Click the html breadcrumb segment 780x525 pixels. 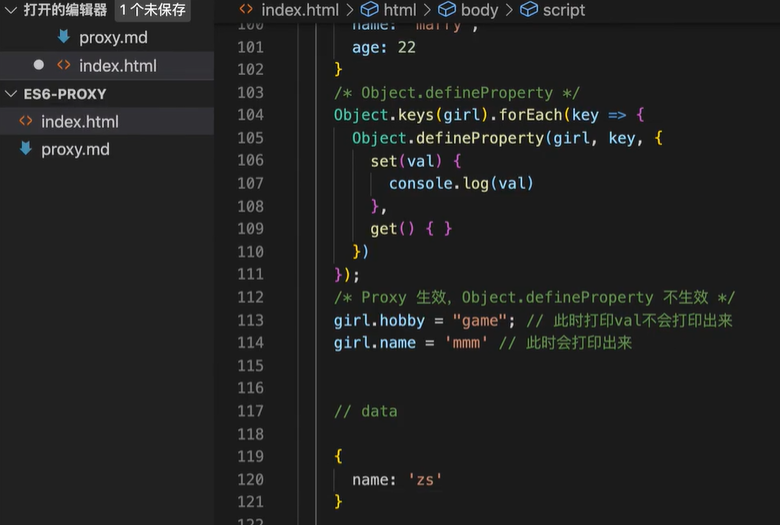click(400, 10)
